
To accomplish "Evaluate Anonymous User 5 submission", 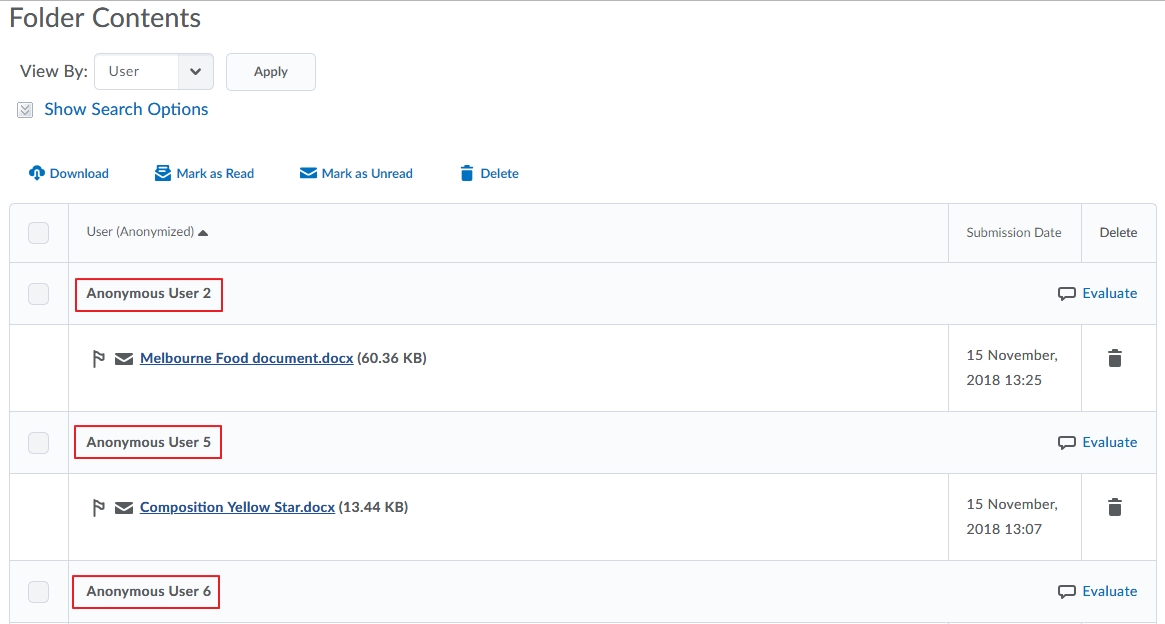I will click(x=1109, y=442).
